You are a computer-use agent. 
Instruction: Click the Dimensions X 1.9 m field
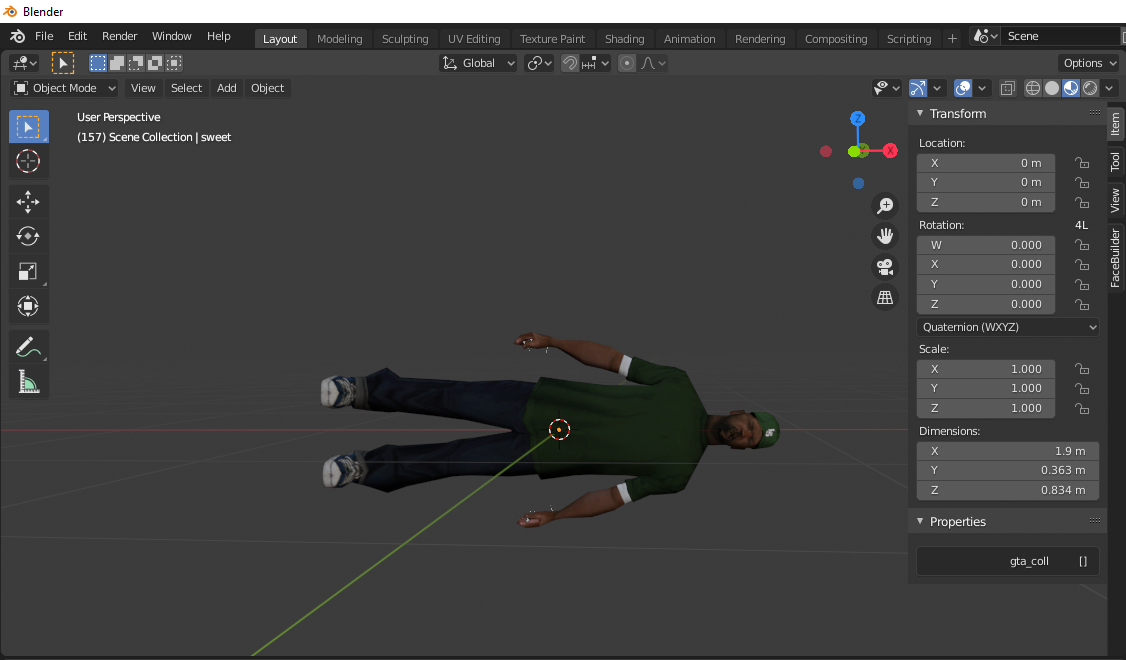coord(1008,451)
